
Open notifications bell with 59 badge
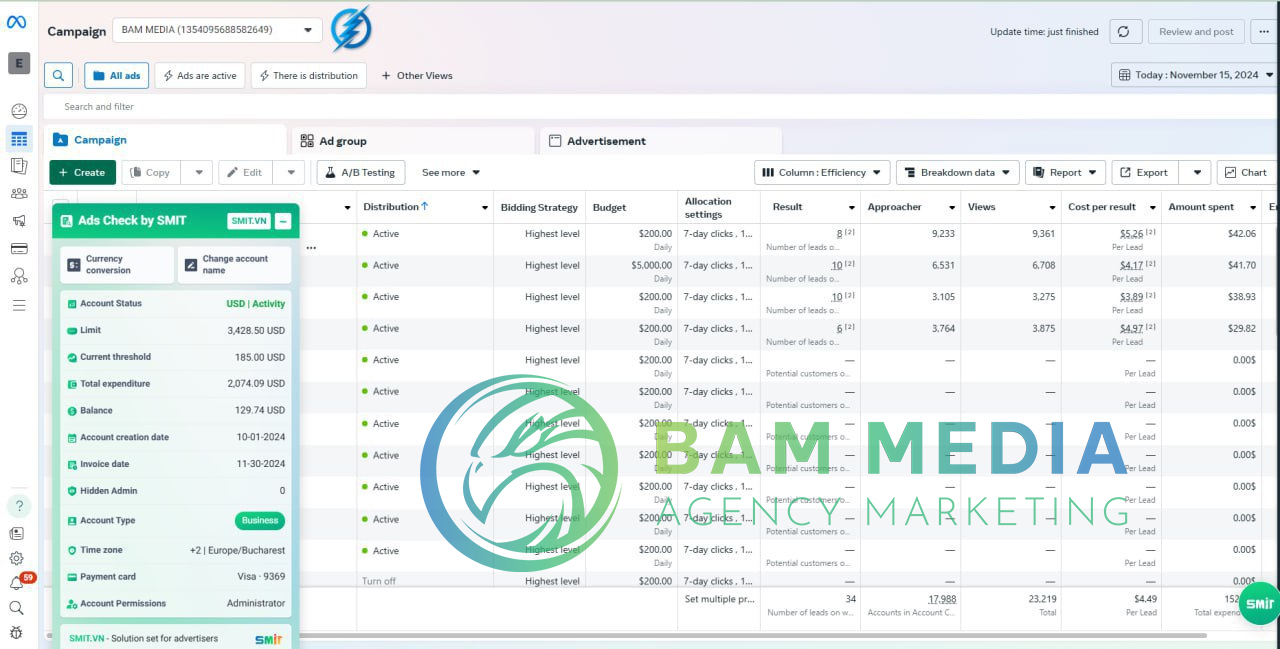(x=17, y=583)
